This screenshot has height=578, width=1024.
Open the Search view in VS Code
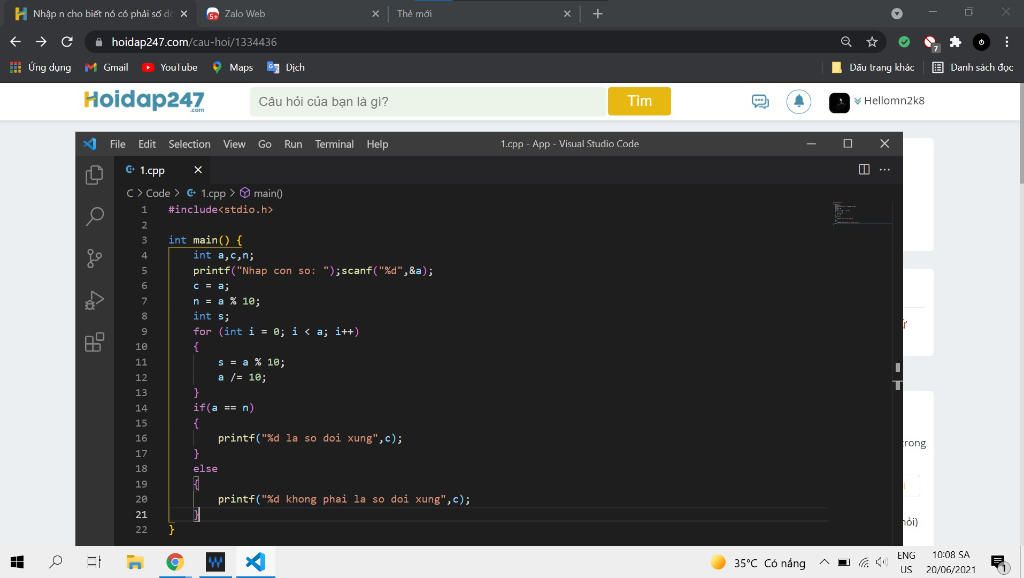(x=94, y=216)
